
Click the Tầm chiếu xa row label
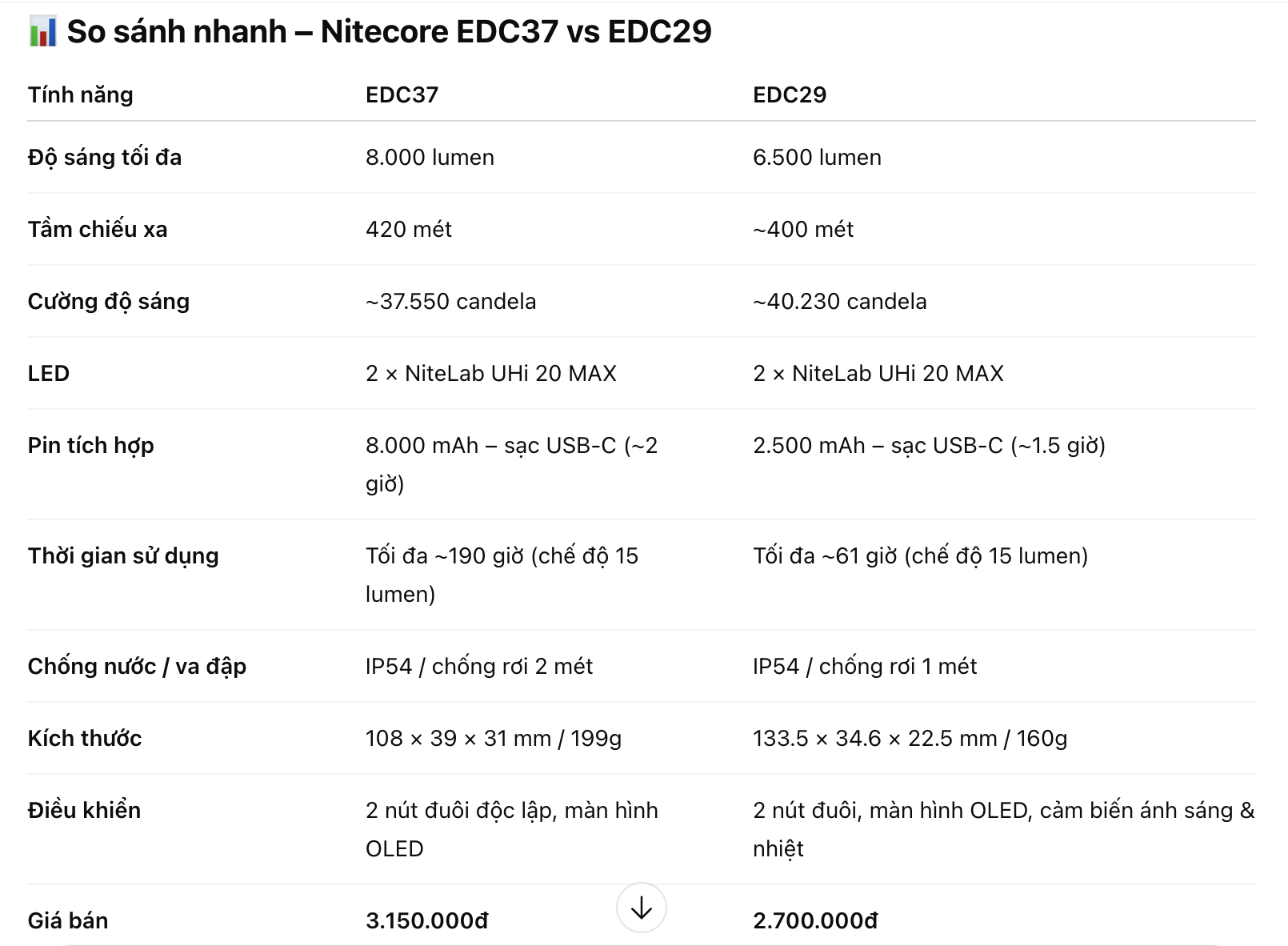click(x=98, y=229)
